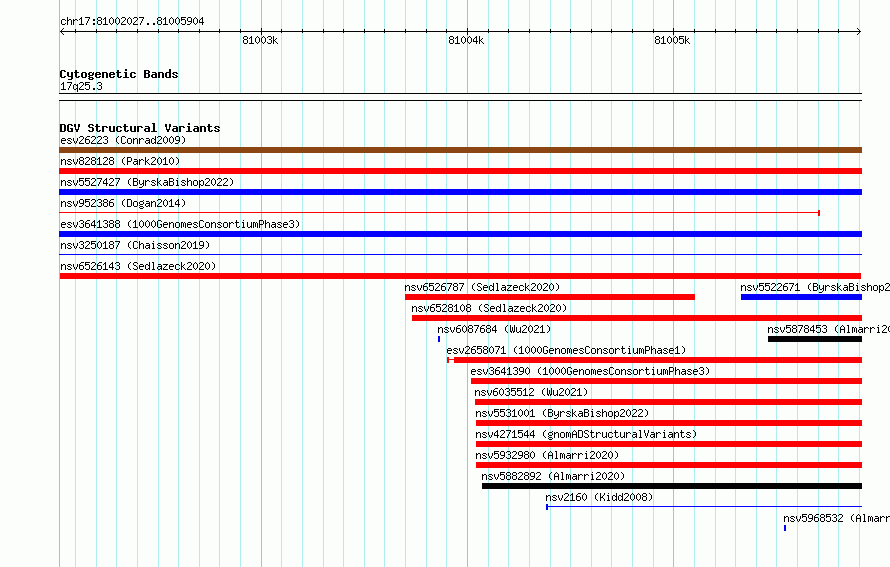The width and height of the screenshot is (890, 567).
Task: Click nsv6087684 (Wu2021) label
Action: point(494,329)
